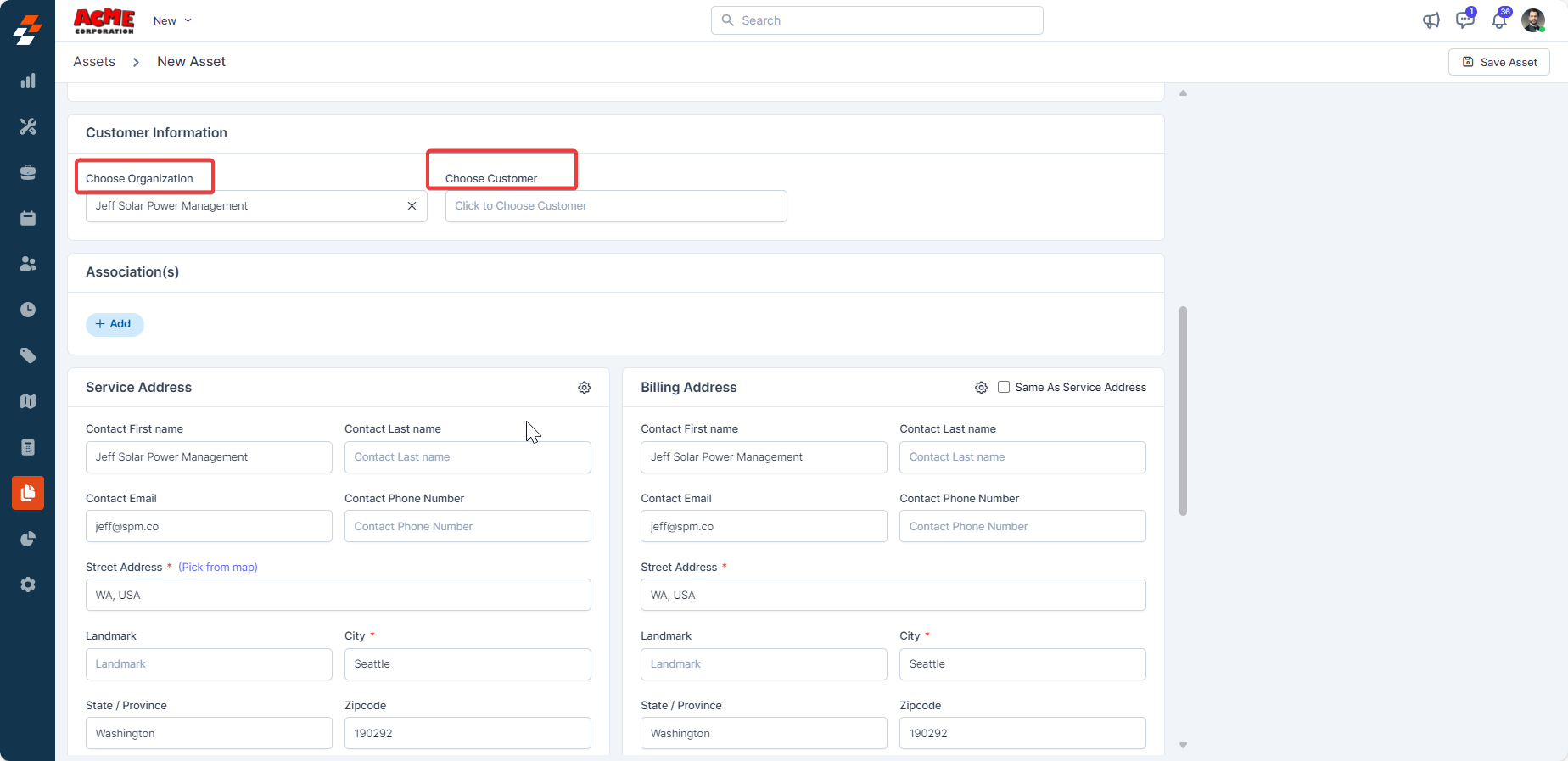Open Service Address gear settings
Image resolution: width=1568 pixels, height=761 pixels.
pos(584,388)
